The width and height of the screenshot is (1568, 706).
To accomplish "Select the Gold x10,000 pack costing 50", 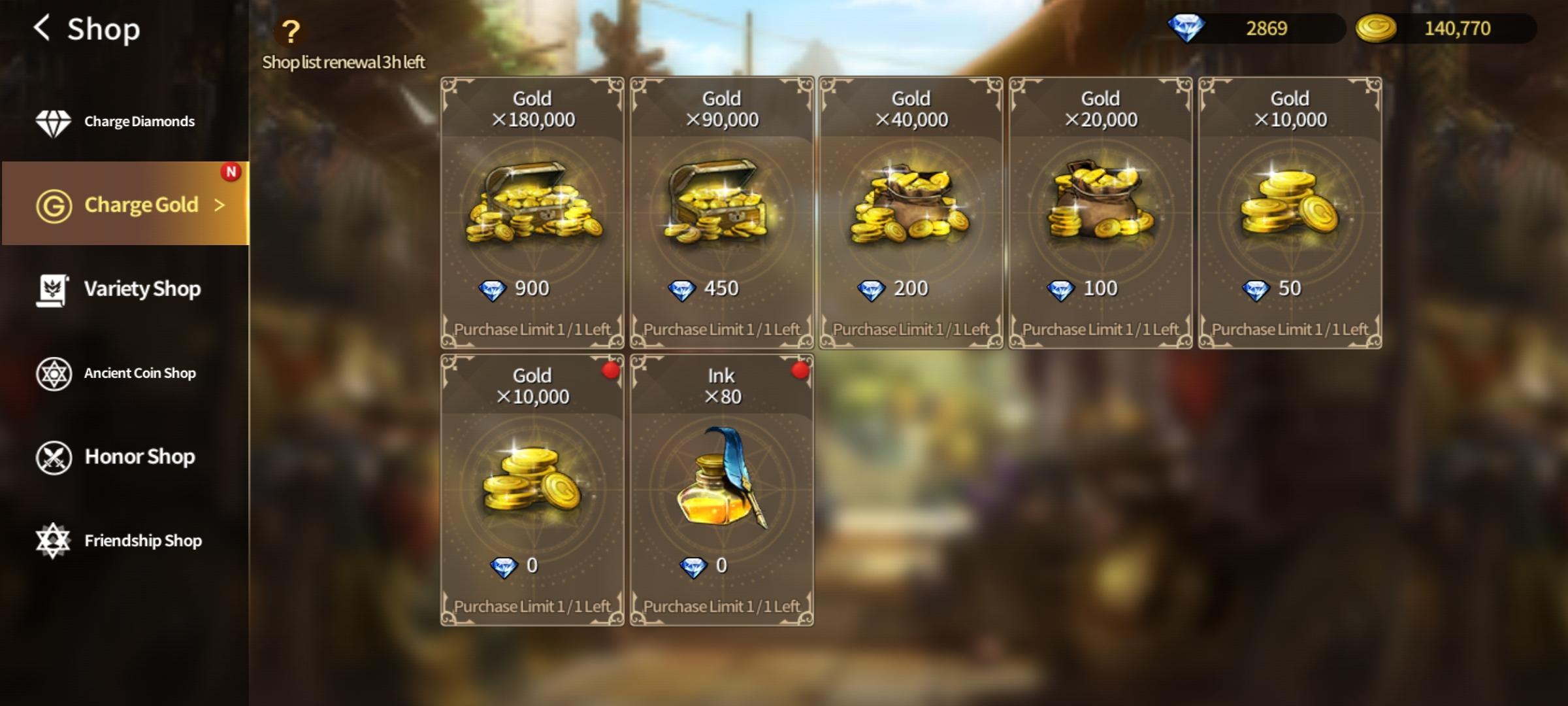I will [x=1290, y=213].
